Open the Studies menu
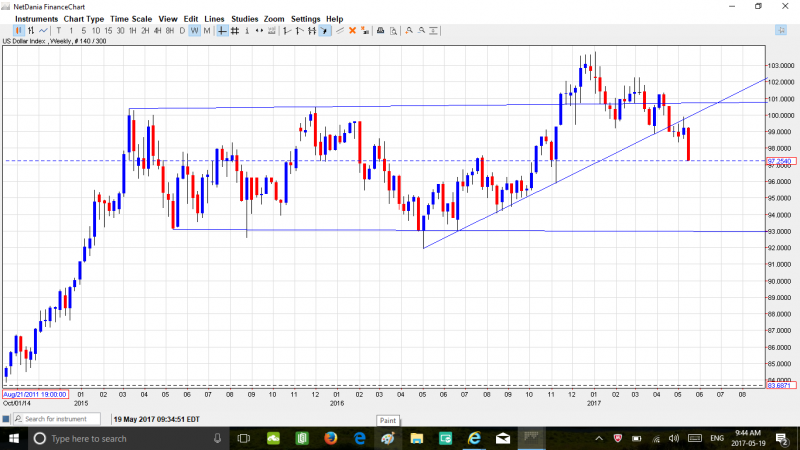The image size is (800, 450). [x=244, y=19]
